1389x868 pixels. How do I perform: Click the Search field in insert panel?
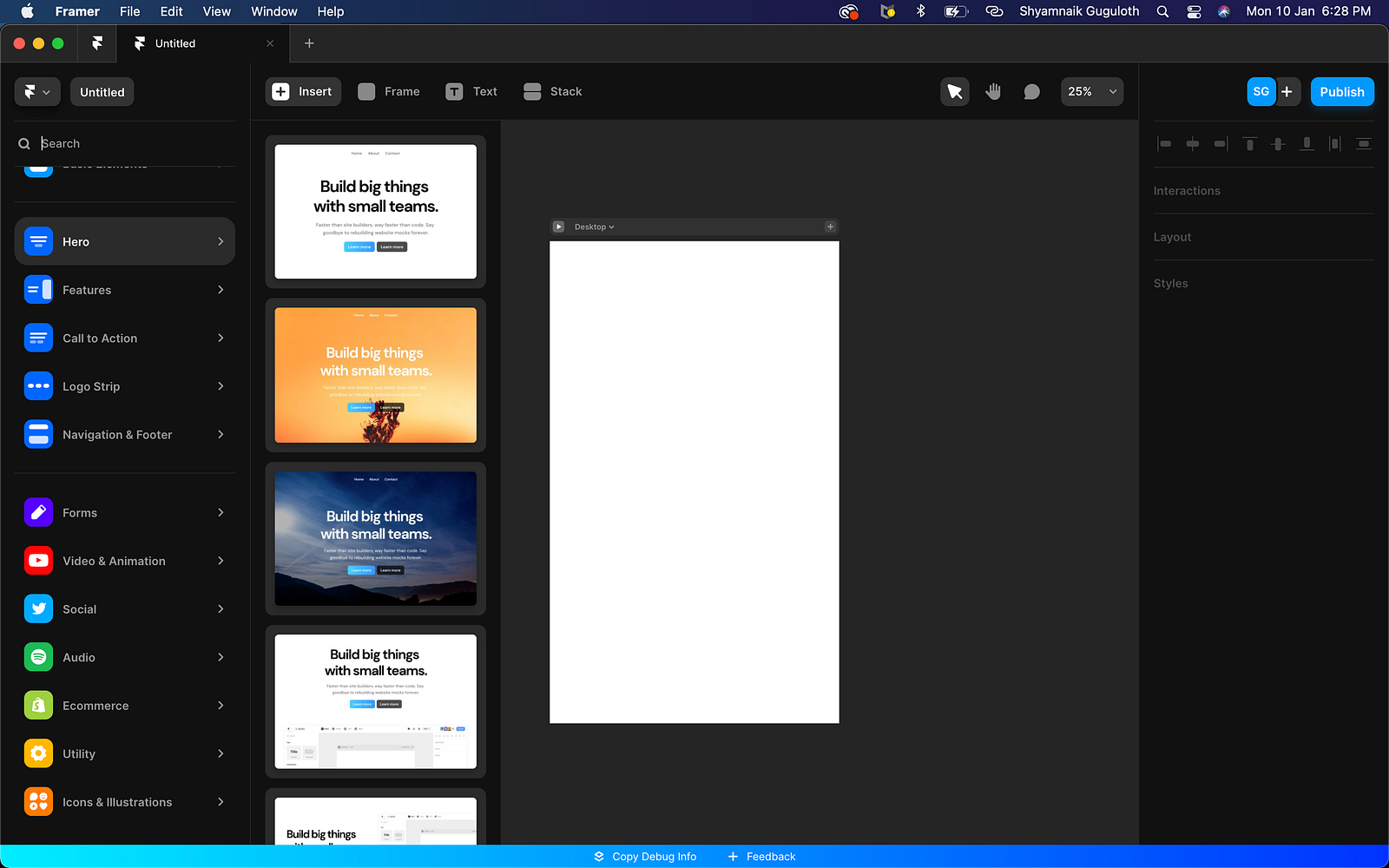tap(130, 143)
